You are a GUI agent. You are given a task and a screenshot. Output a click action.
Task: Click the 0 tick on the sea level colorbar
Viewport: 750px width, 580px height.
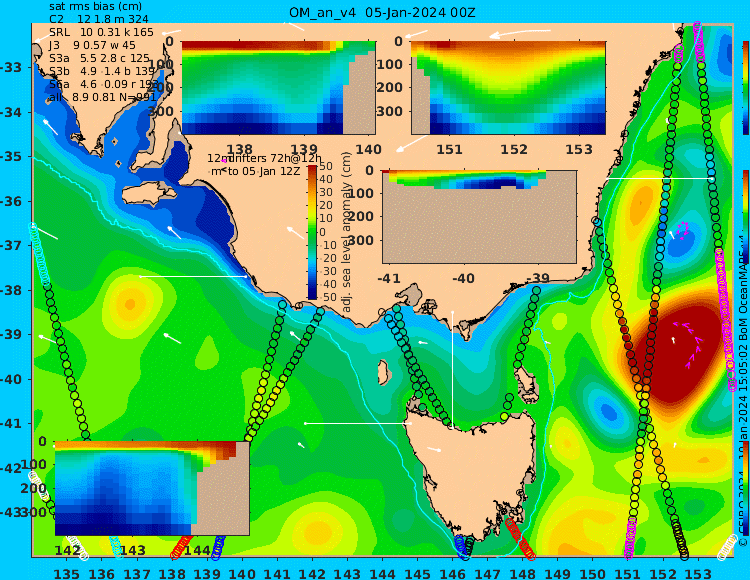point(322,232)
